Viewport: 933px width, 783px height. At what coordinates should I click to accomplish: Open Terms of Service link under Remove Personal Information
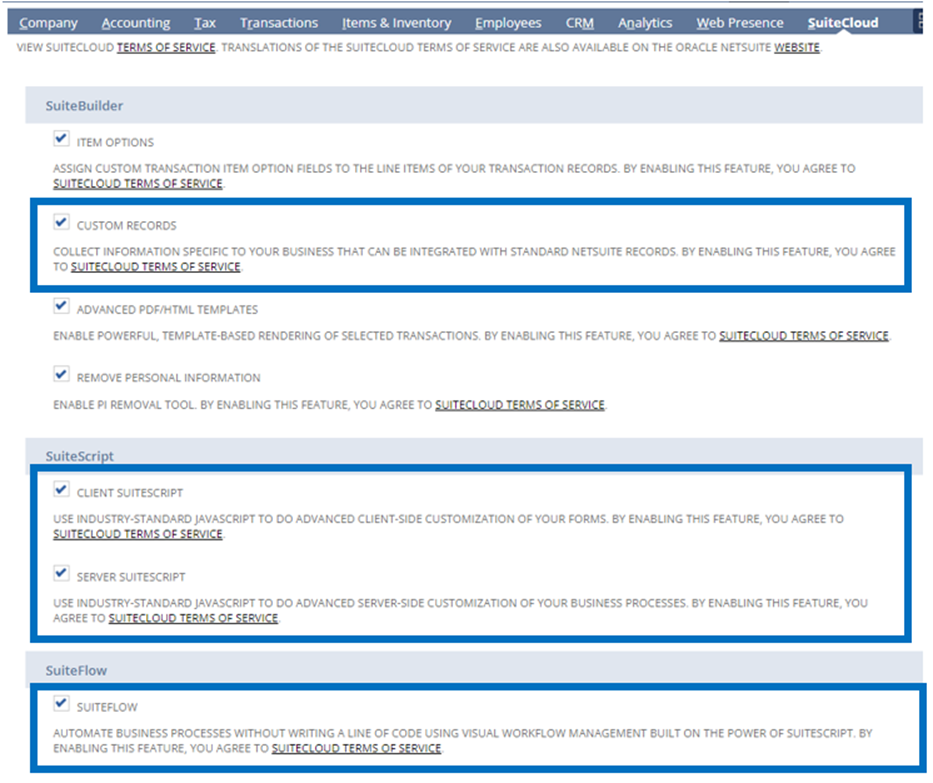pyautogui.click(x=520, y=405)
